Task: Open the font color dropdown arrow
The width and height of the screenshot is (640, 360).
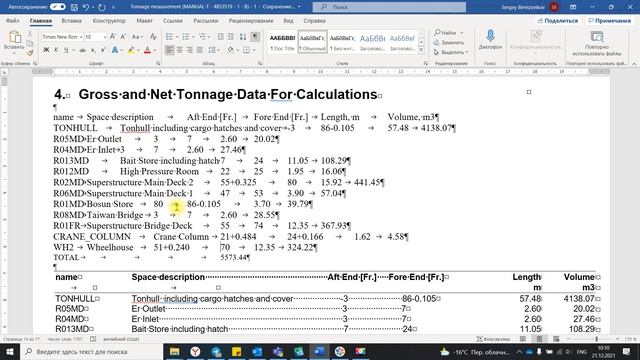Action: [154, 50]
